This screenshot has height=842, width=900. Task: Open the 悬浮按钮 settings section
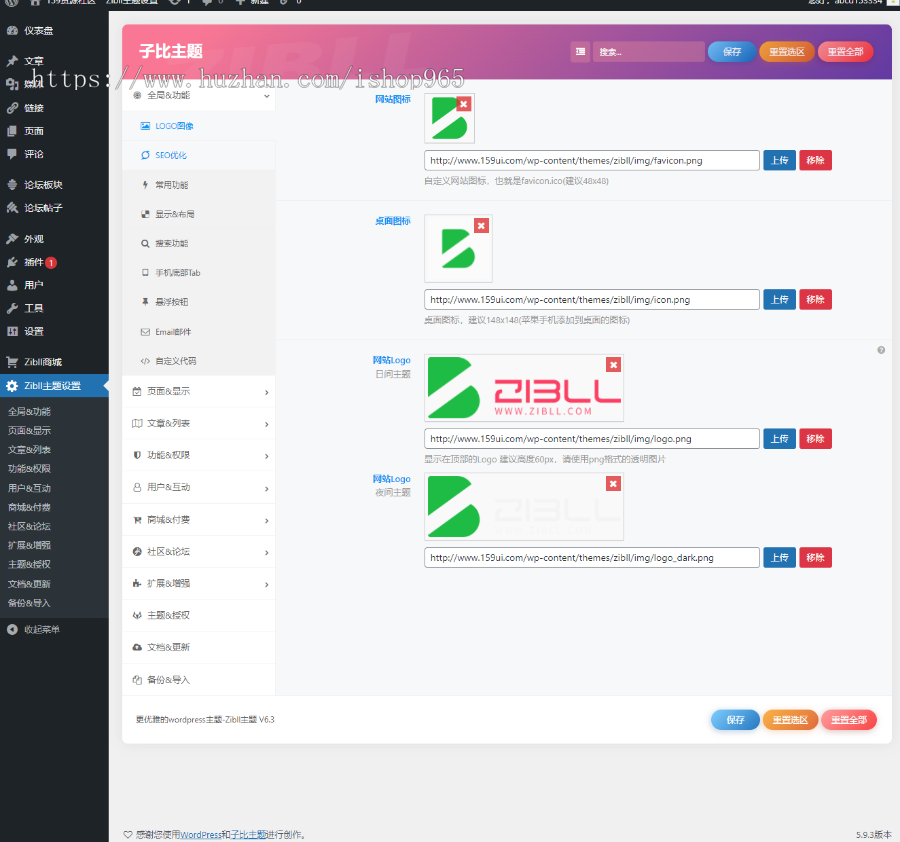pos(199,302)
